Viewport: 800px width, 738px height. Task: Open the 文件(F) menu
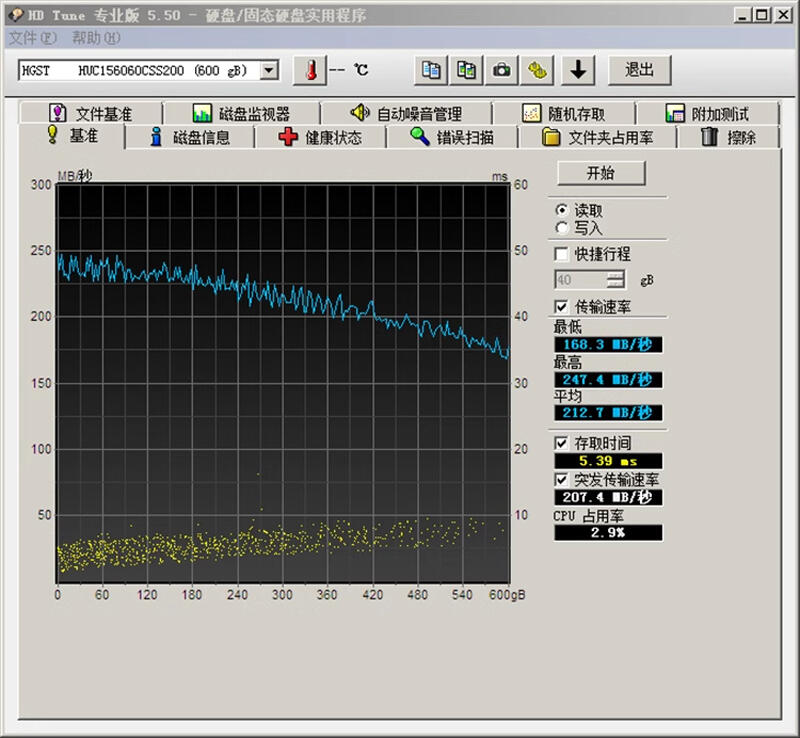click(33, 38)
